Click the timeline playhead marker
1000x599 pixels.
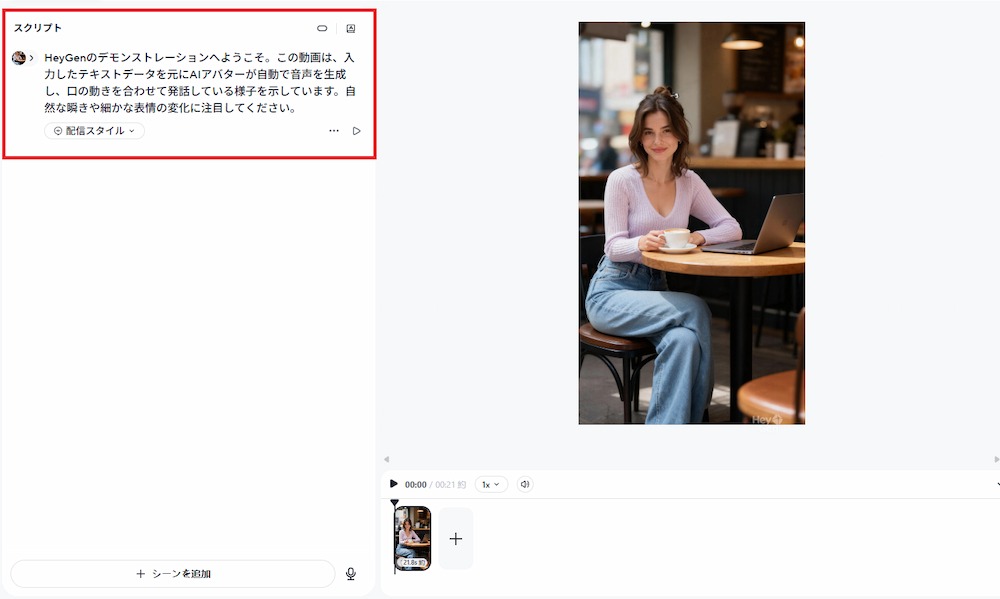(395, 503)
